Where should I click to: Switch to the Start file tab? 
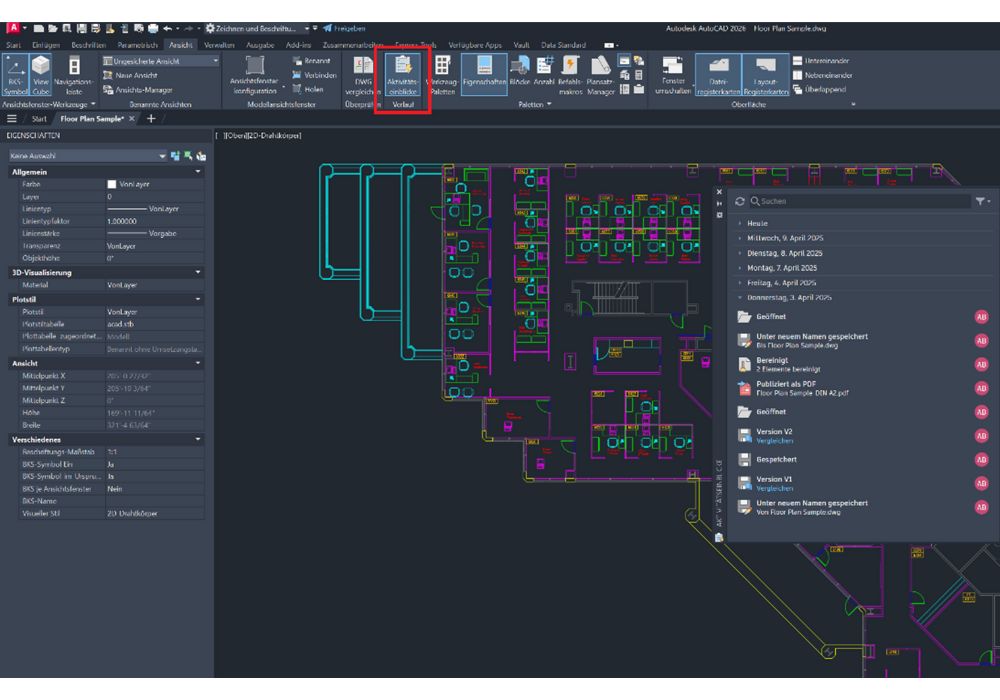coord(39,118)
